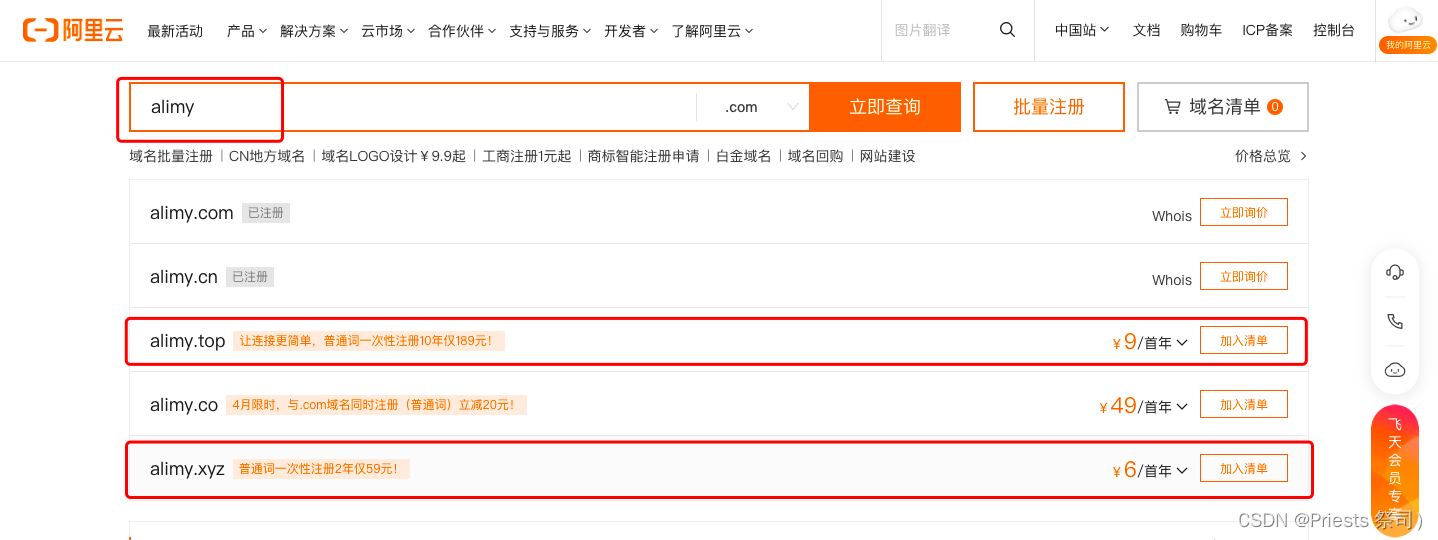The height and width of the screenshot is (540, 1438).
Task: Add alimy.co to list with 加入清单
Action: (x=1244, y=404)
